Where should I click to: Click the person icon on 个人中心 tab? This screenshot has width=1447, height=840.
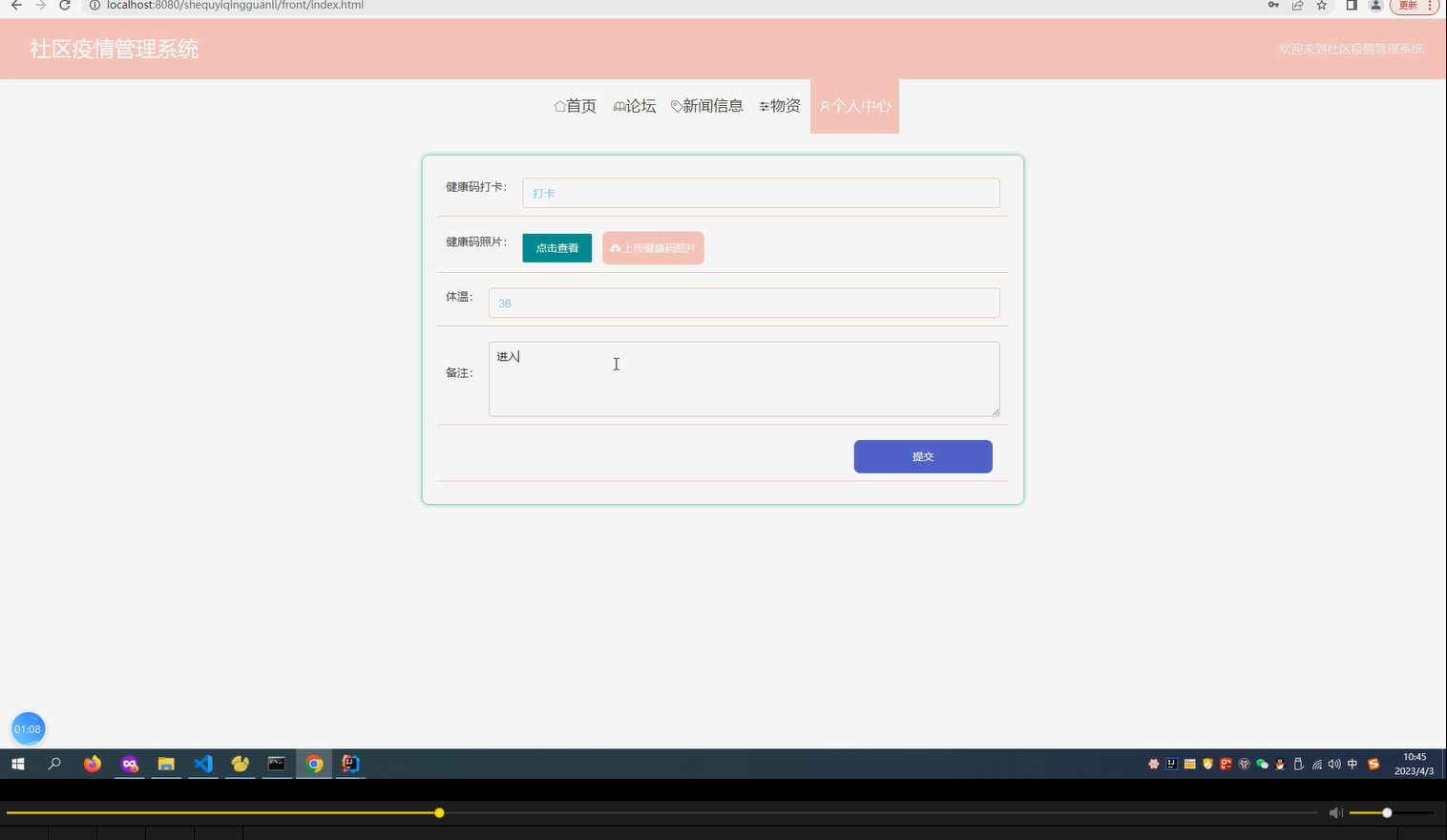click(x=825, y=106)
